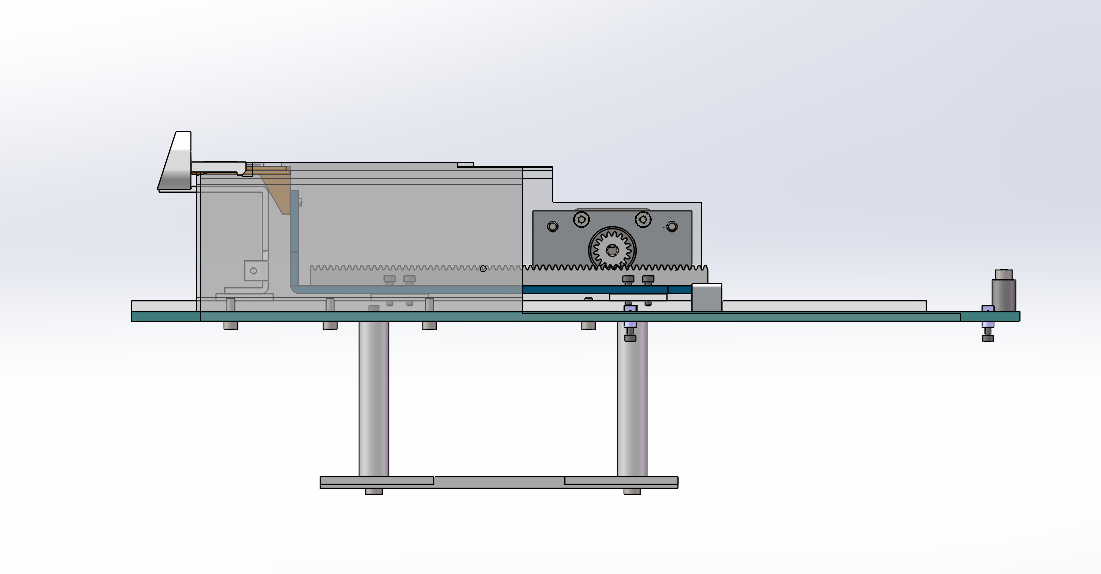The width and height of the screenshot is (1101, 574).
Task: Select the small square bracket with hole
Action: [255, 270]
